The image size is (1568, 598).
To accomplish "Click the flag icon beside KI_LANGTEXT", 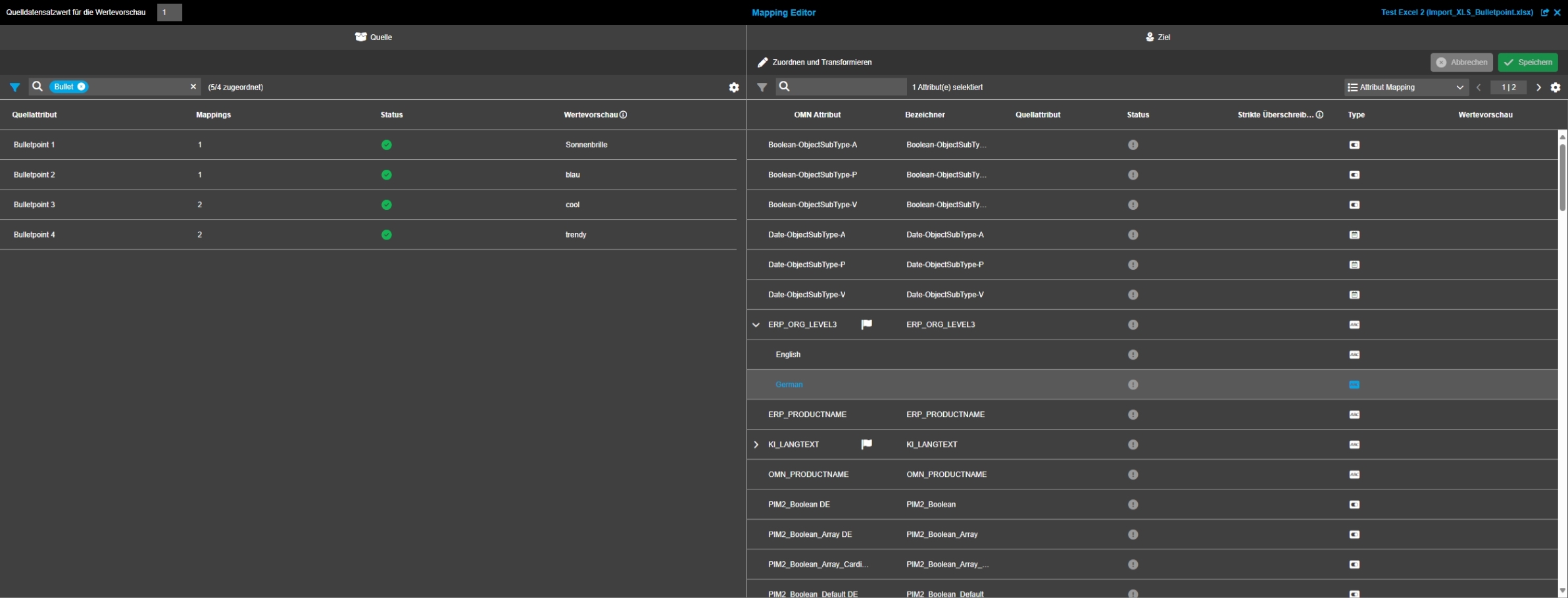I will pos(866,444).
